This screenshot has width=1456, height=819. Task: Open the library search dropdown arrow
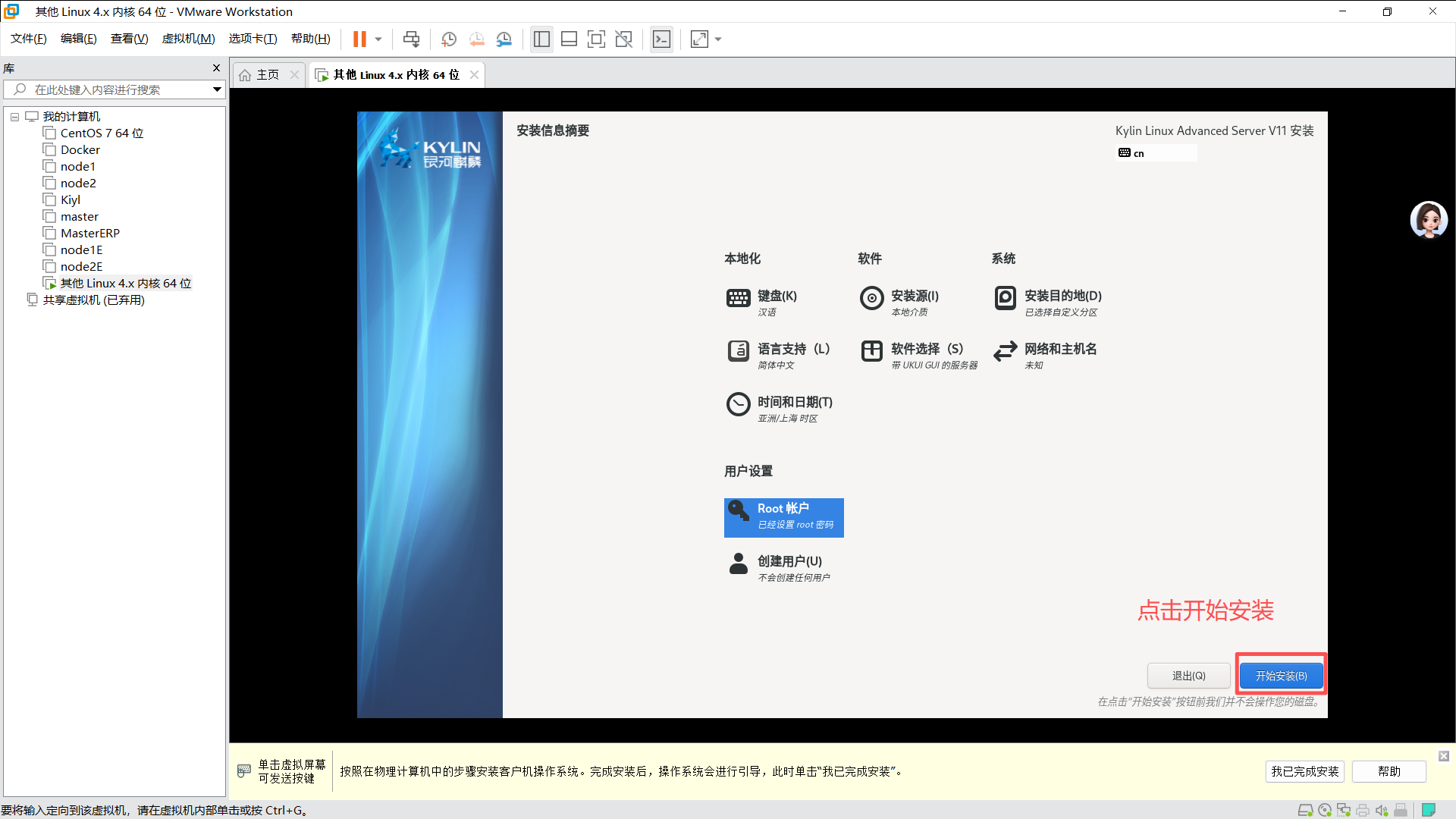(x=217, y=89)
